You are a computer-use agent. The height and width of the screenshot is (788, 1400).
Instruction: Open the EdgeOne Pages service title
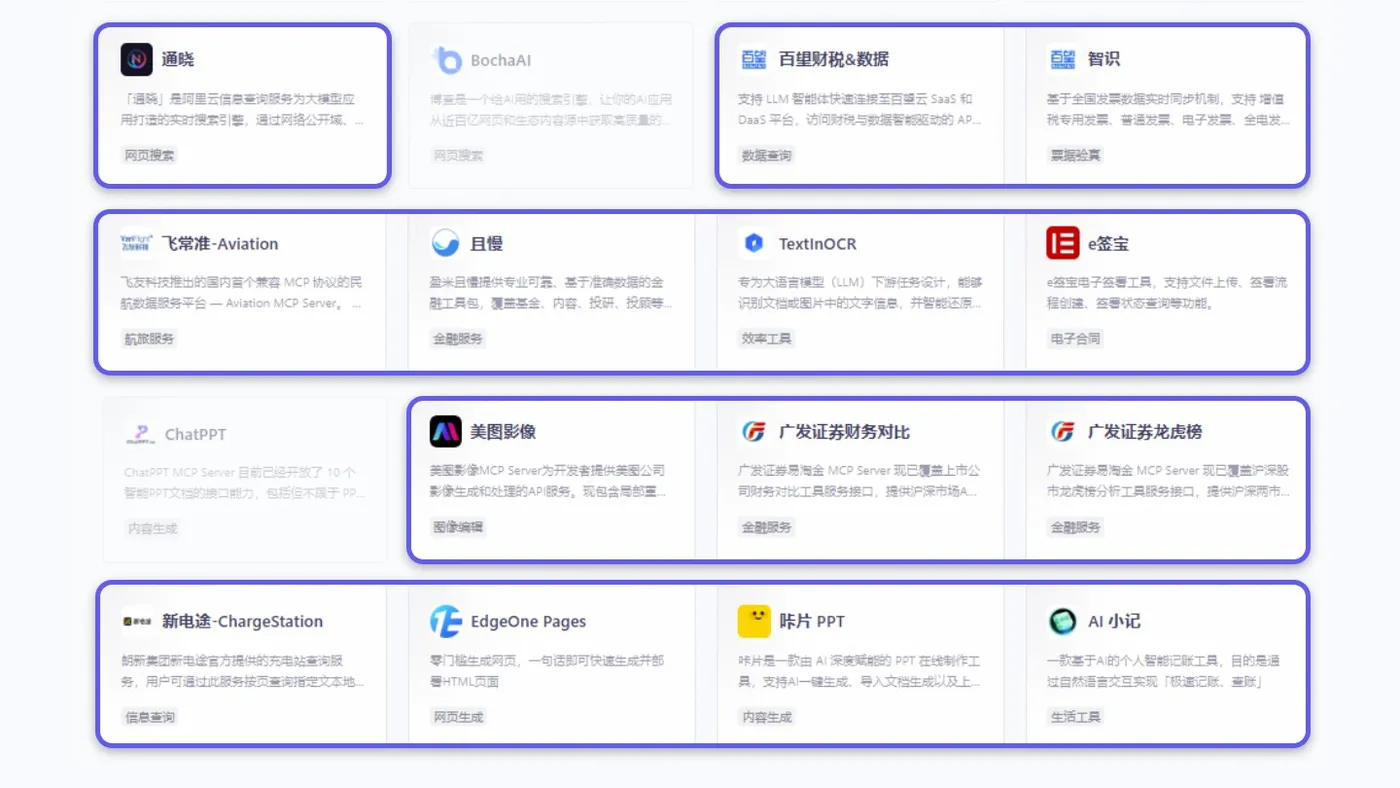tap(528, 621)
